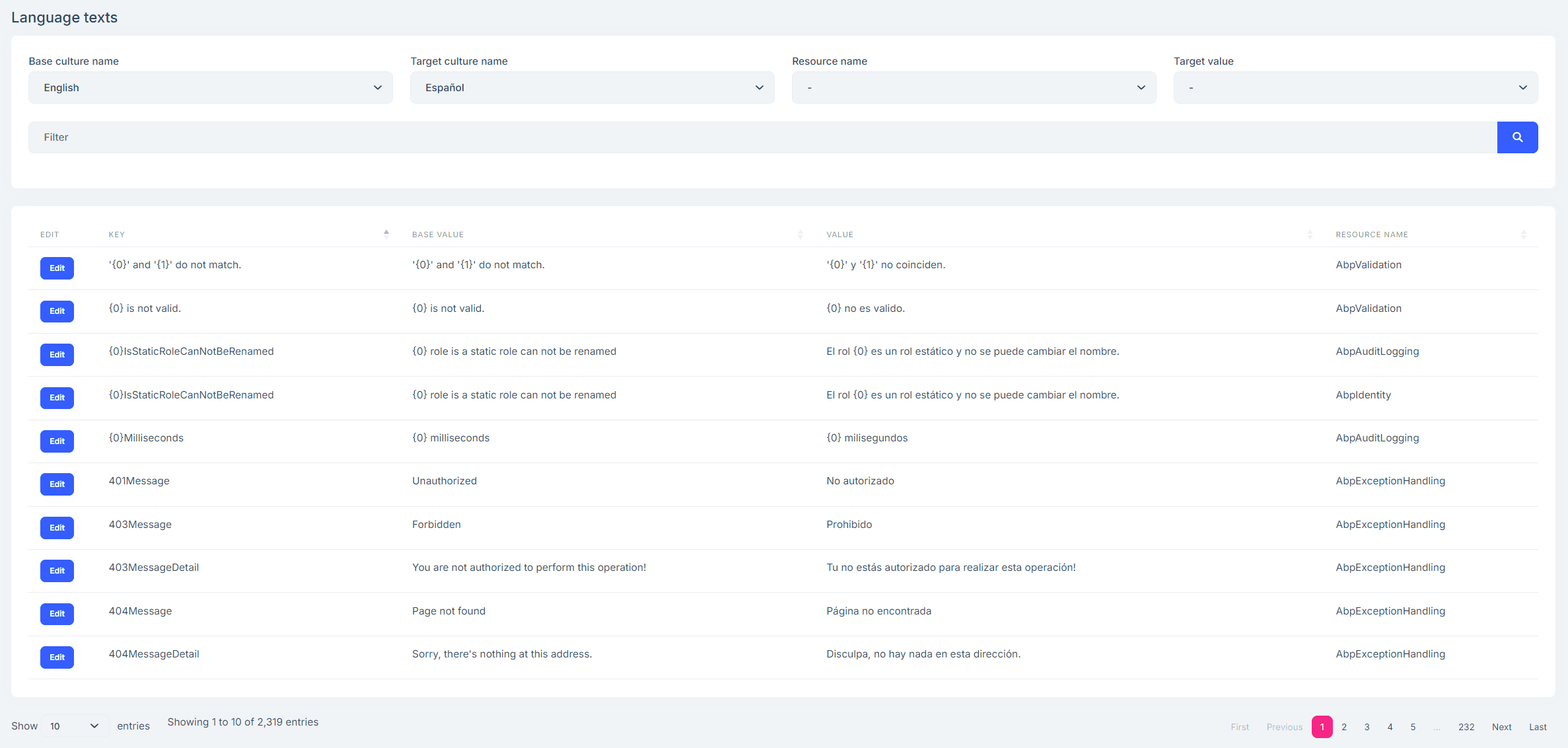This screenshot has width=1568, height=748.
Task: Edit the 401Message row
Action: [57, 484]
